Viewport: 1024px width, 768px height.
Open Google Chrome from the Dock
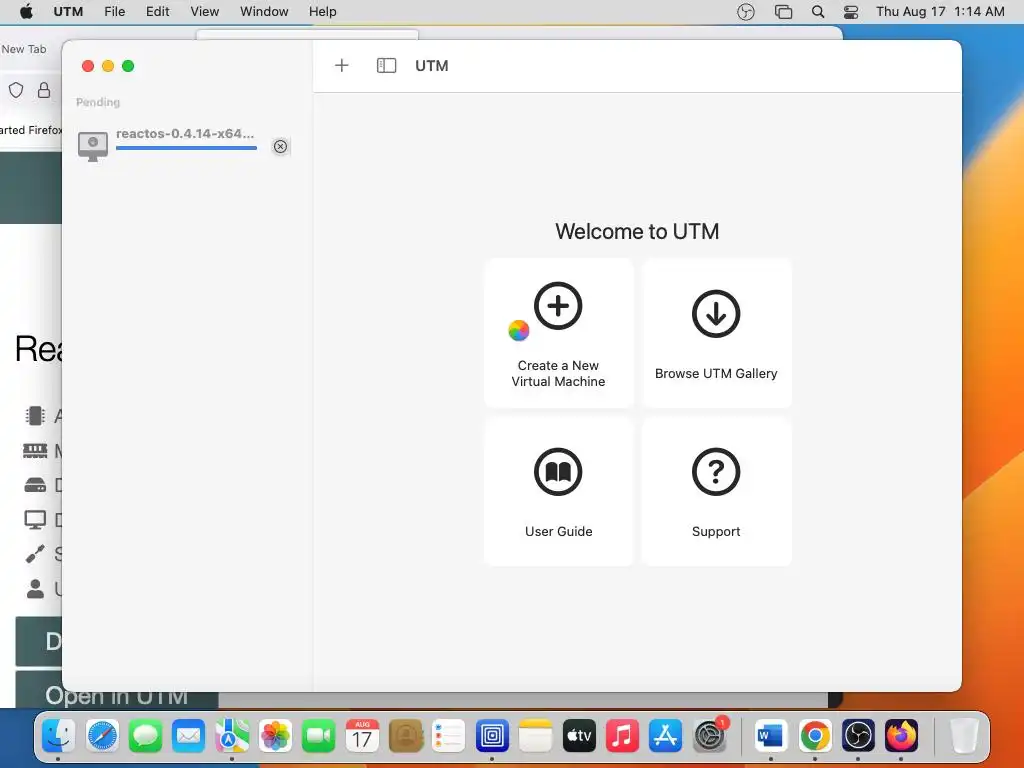point(814,736)
